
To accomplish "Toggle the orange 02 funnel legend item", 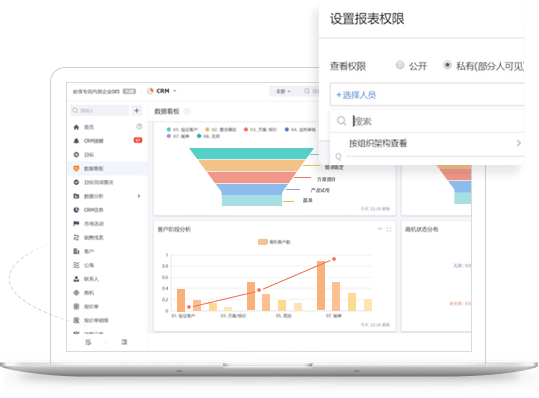I will click(x=221, y=130).
